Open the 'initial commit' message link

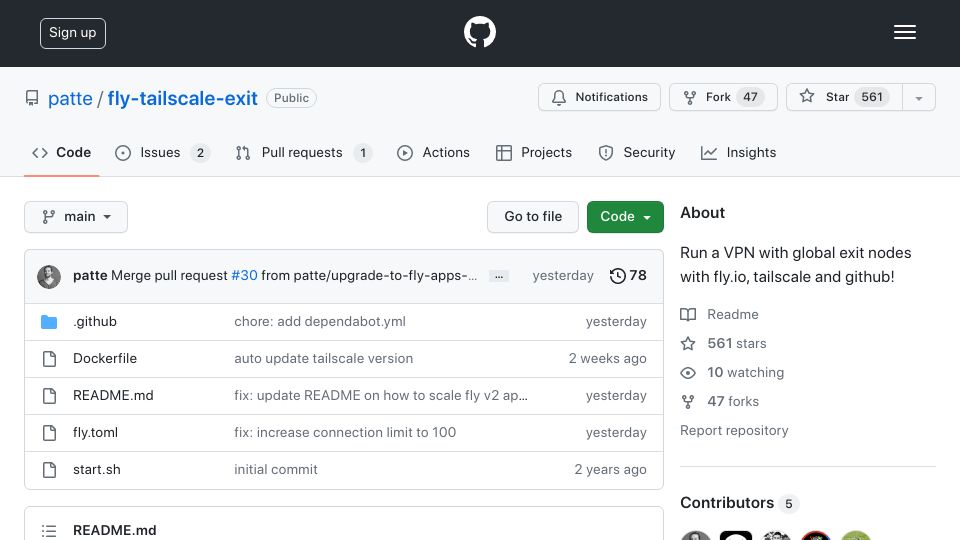(x=276, y=470)
